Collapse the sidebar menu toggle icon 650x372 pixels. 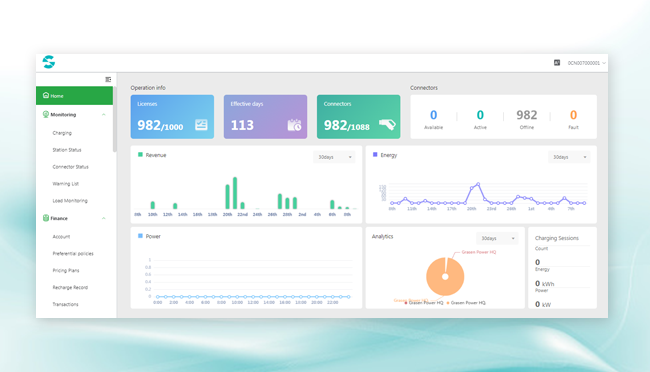pyautogui.click(x=108, y=79)
